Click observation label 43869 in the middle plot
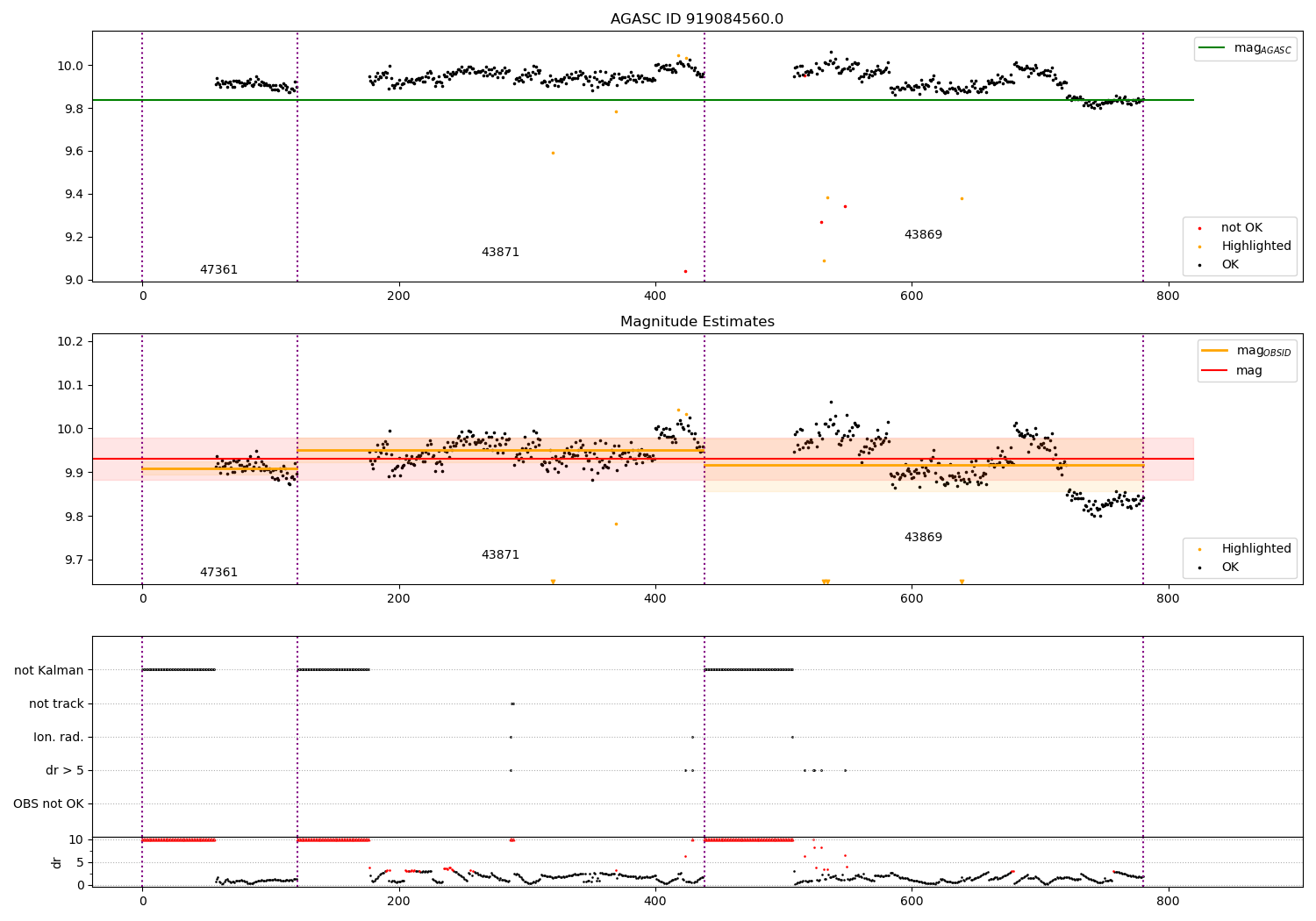1316x921 pixels. point(923,538)
